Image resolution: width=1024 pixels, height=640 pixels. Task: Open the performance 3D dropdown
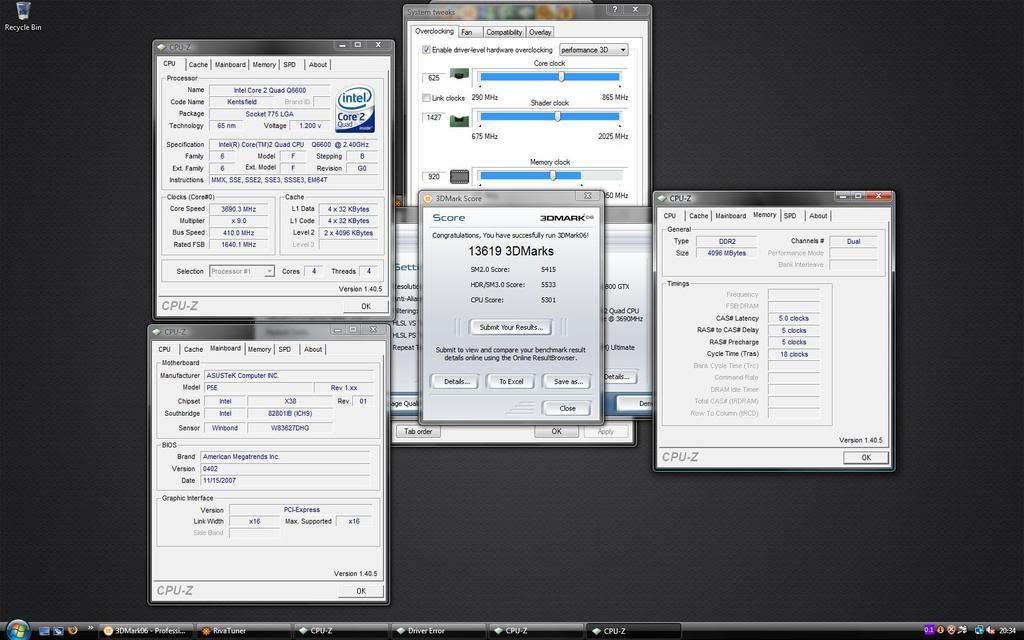(x=594, y=50)
